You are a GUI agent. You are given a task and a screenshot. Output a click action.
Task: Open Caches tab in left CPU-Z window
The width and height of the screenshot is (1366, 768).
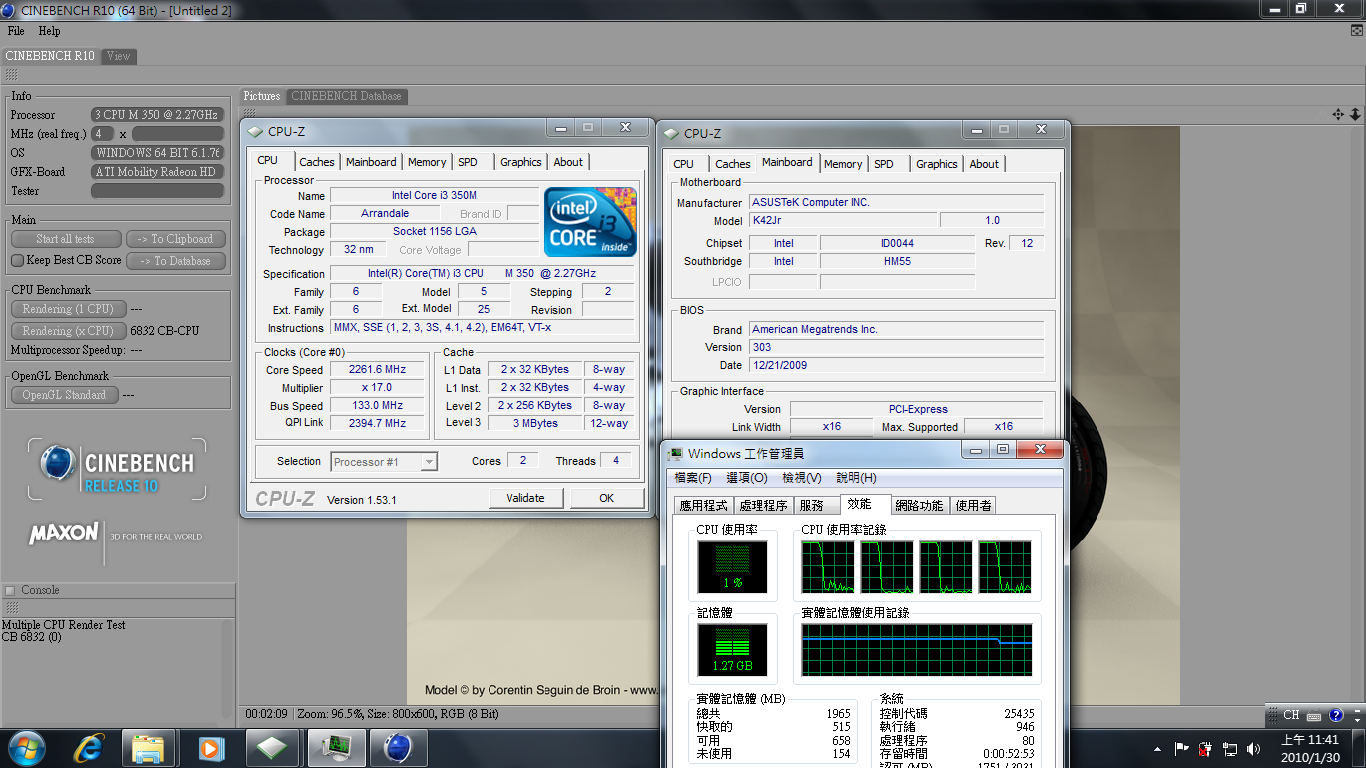pyautogui.click(x=317, y=162)
